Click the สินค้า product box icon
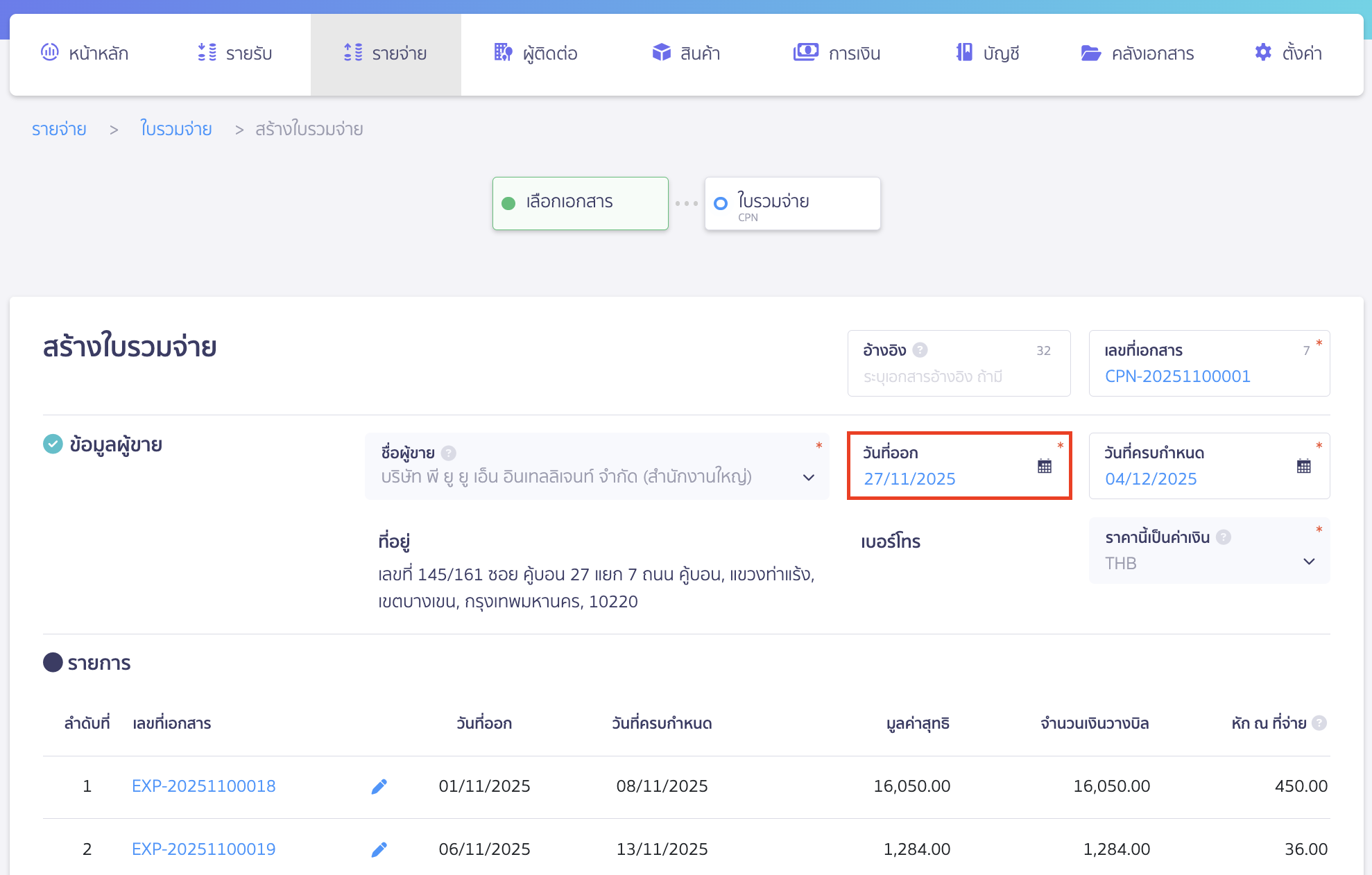 coord(660,52)
